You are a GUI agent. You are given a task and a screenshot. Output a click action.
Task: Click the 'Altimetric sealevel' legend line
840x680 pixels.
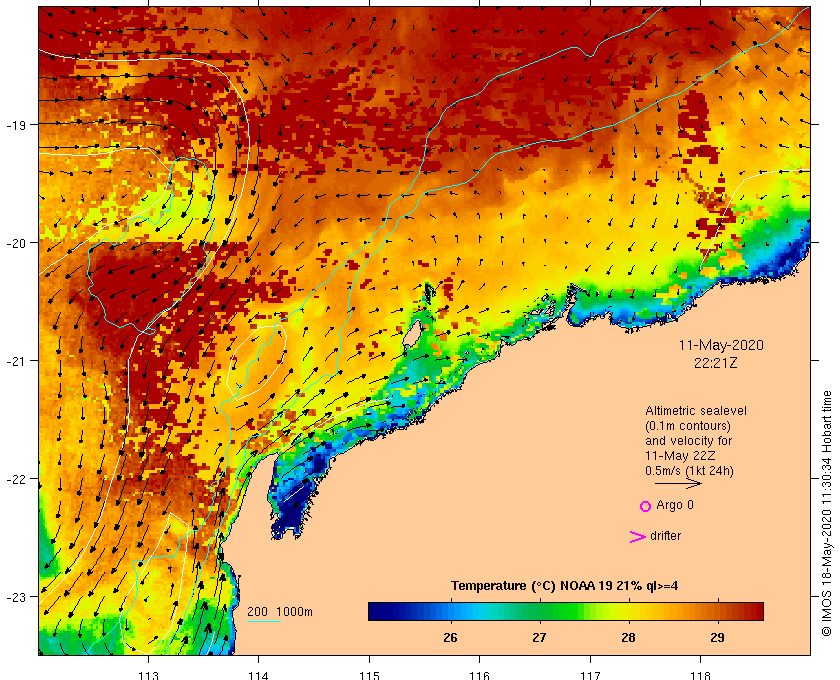pyautogui.click(x=695, y=411)
